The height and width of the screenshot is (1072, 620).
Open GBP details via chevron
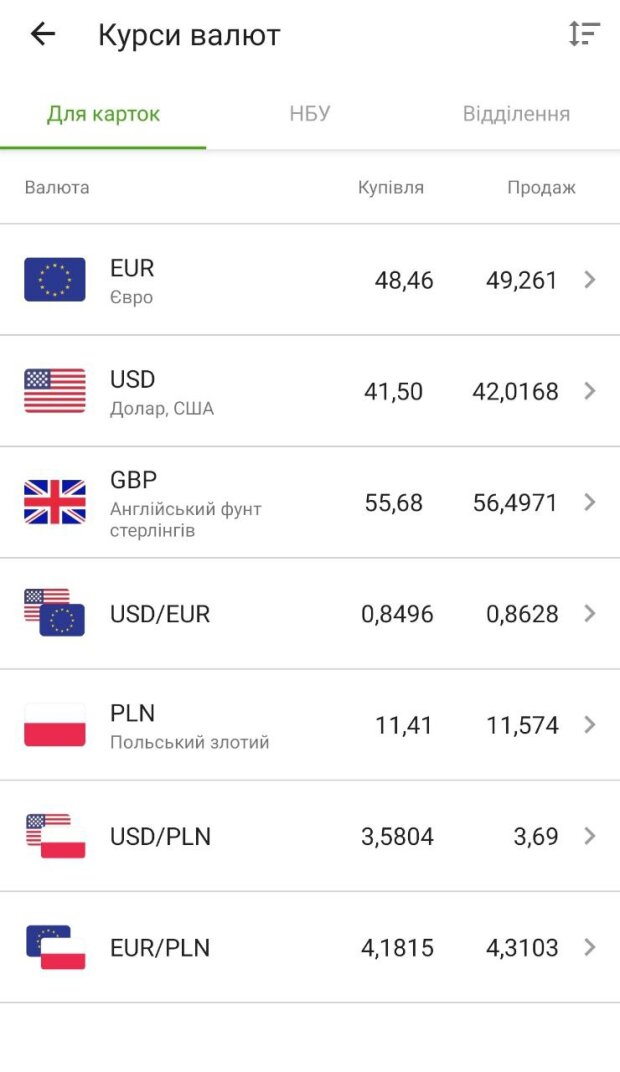pos(589,502)
